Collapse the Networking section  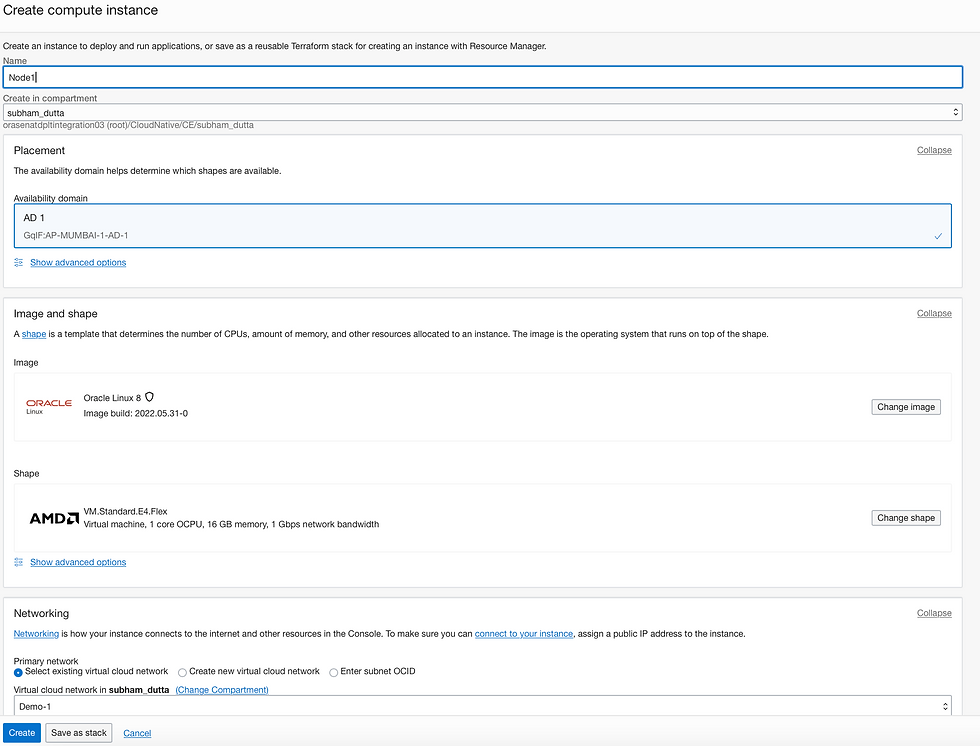coord(934,613)
